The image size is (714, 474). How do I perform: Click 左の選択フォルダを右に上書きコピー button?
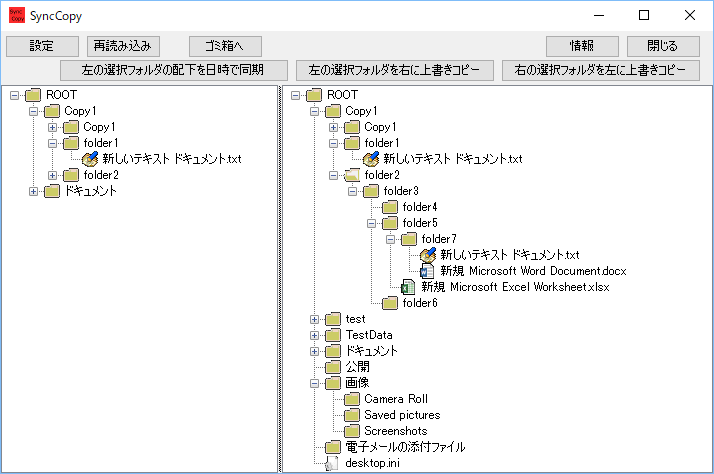(394, 70)
